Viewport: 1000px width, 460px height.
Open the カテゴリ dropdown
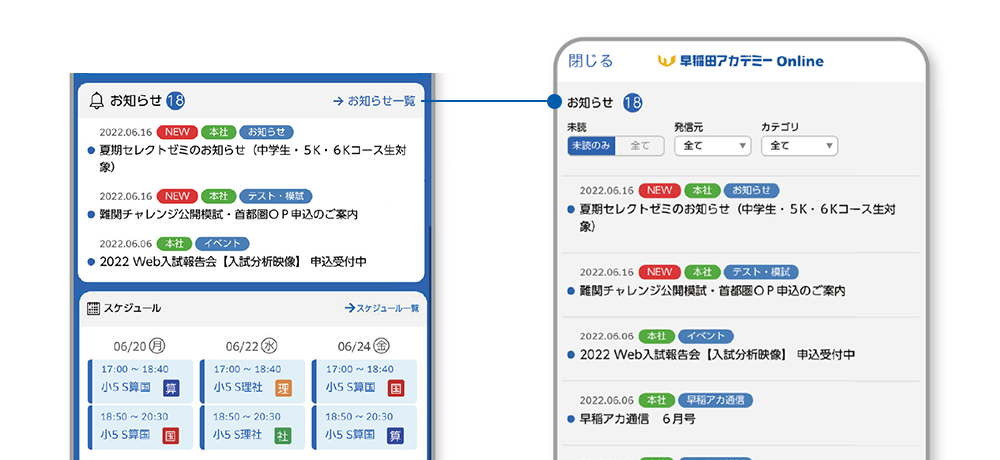tap(799, 146)
